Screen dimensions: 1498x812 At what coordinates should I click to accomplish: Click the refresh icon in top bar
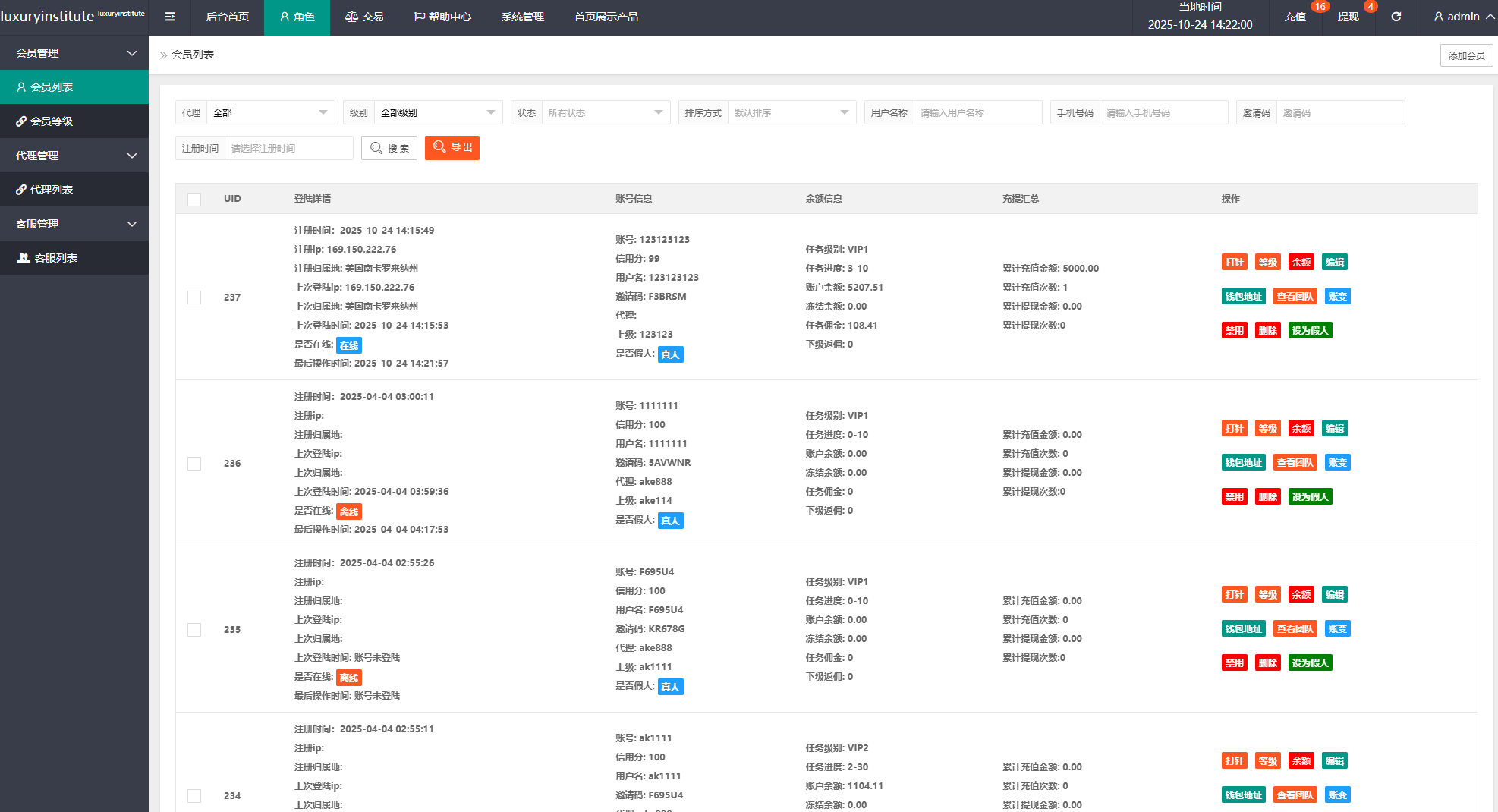click(1396, 17)
